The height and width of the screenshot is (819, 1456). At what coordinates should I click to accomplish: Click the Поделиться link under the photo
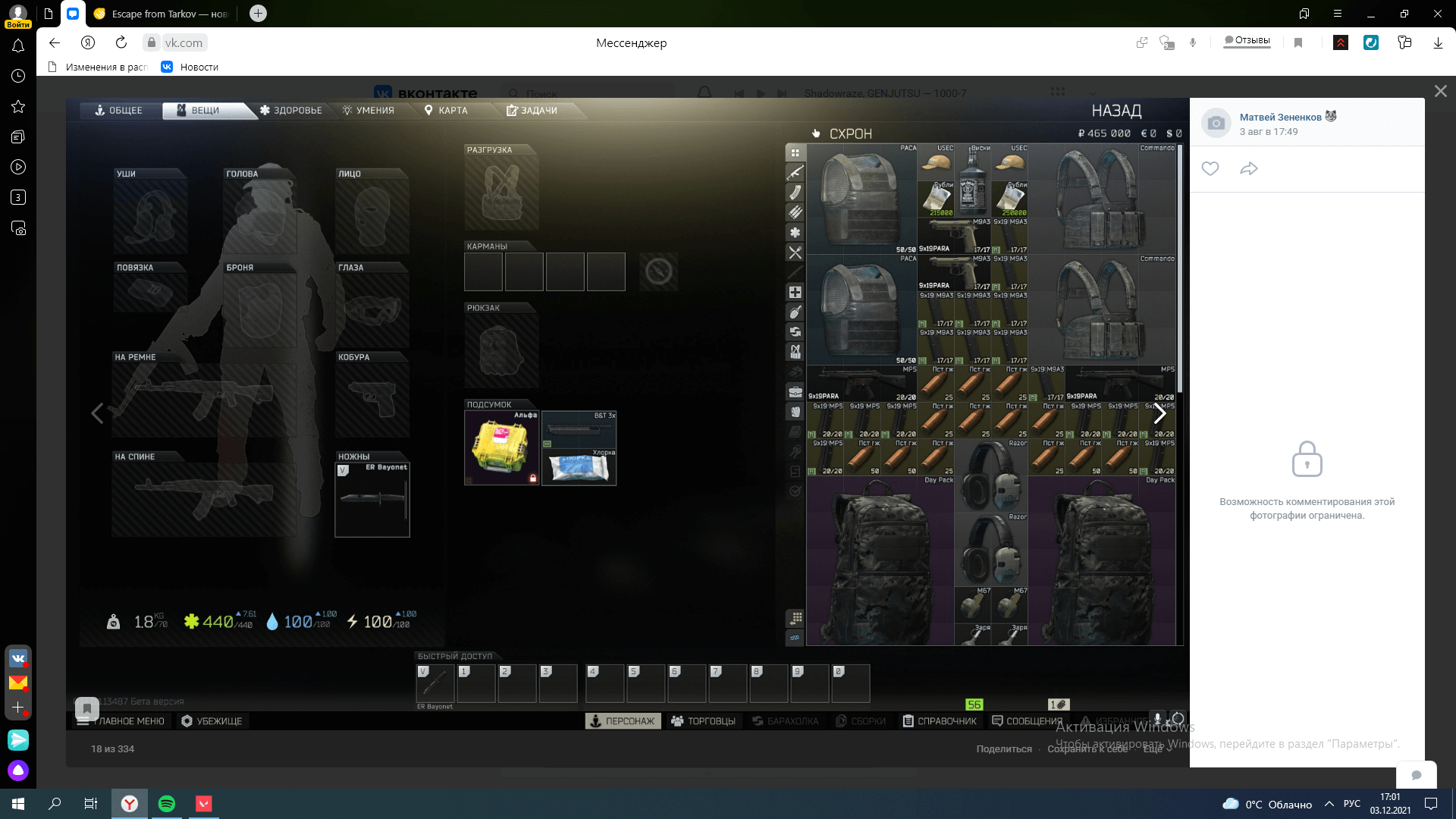(x=1004, y=748)
